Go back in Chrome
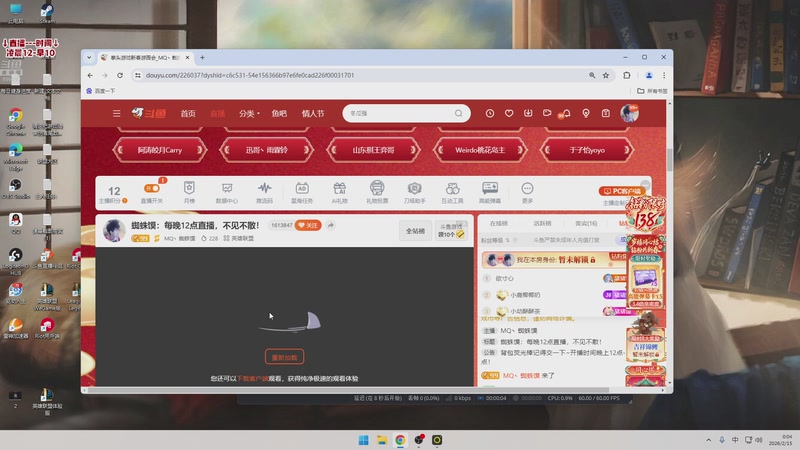800x450 pixels. point(90,75)
